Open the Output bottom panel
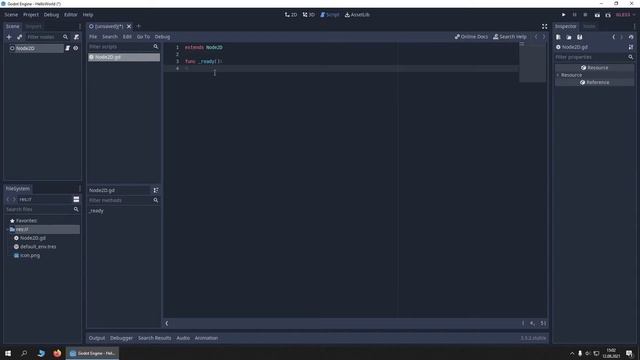Screen dimensions: 640x360 point(97,338)
